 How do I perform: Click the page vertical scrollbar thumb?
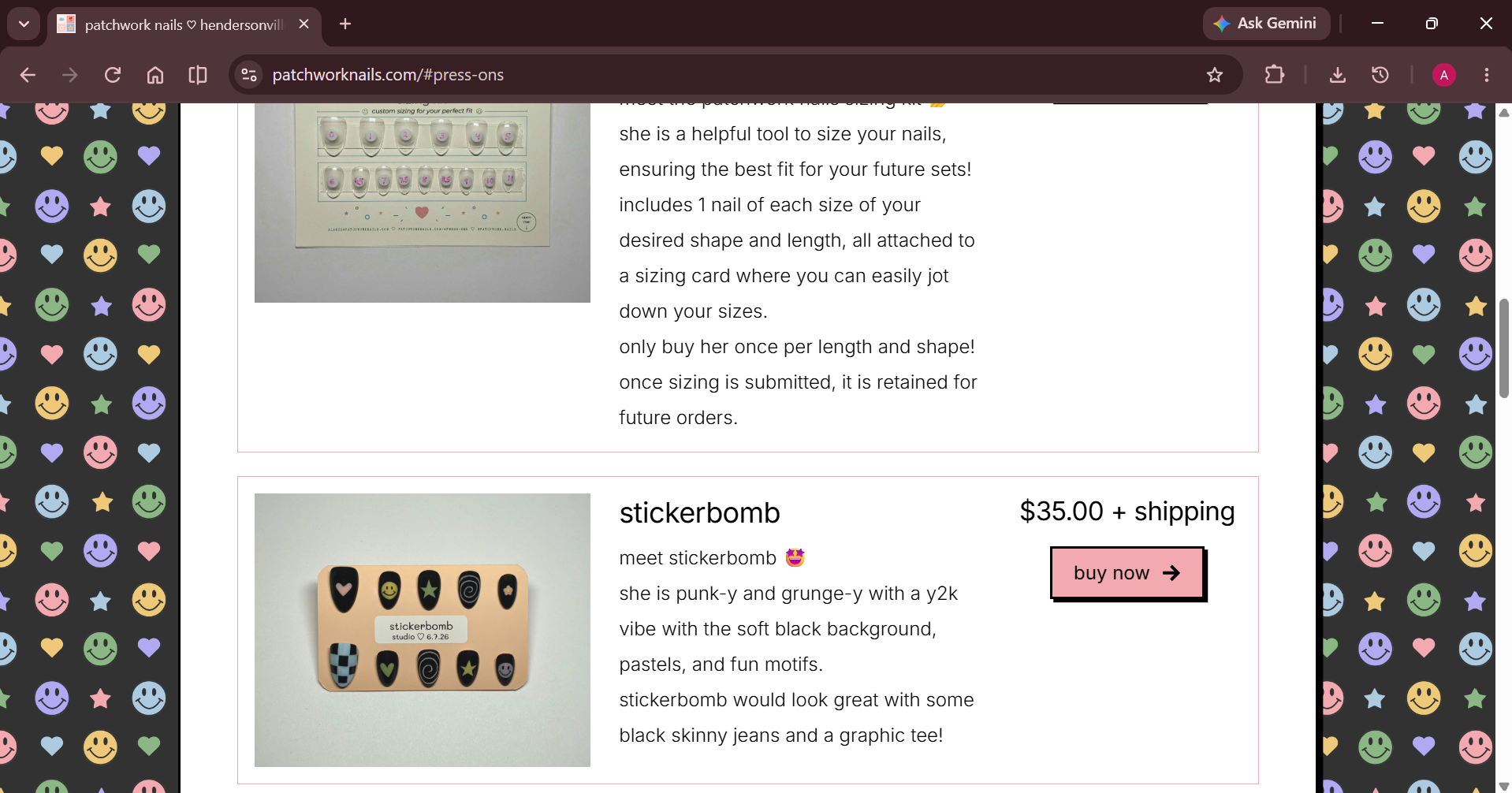click(1503, 348)
